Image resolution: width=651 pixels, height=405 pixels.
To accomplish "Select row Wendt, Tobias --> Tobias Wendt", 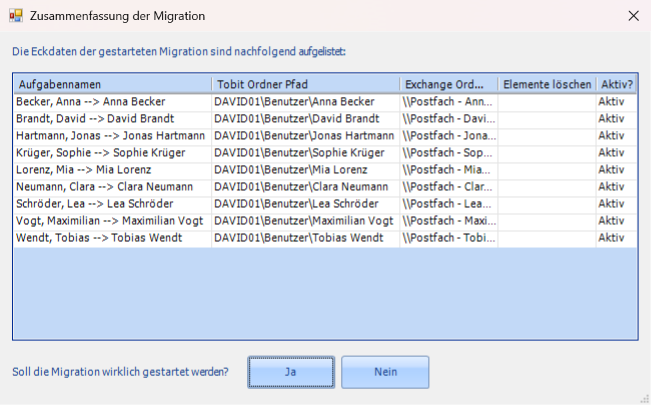I will tap(325, 238).
